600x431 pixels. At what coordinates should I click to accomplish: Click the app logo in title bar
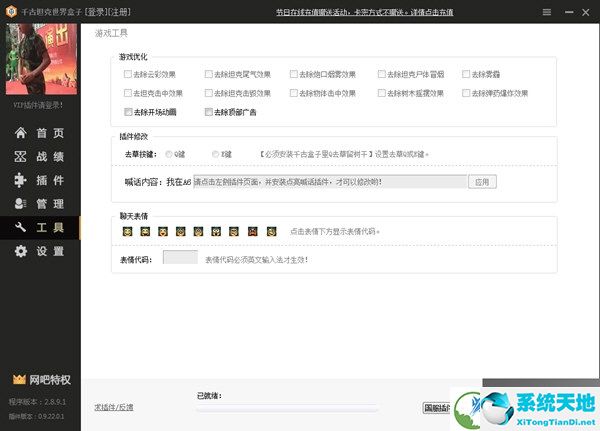coord(11,11)
